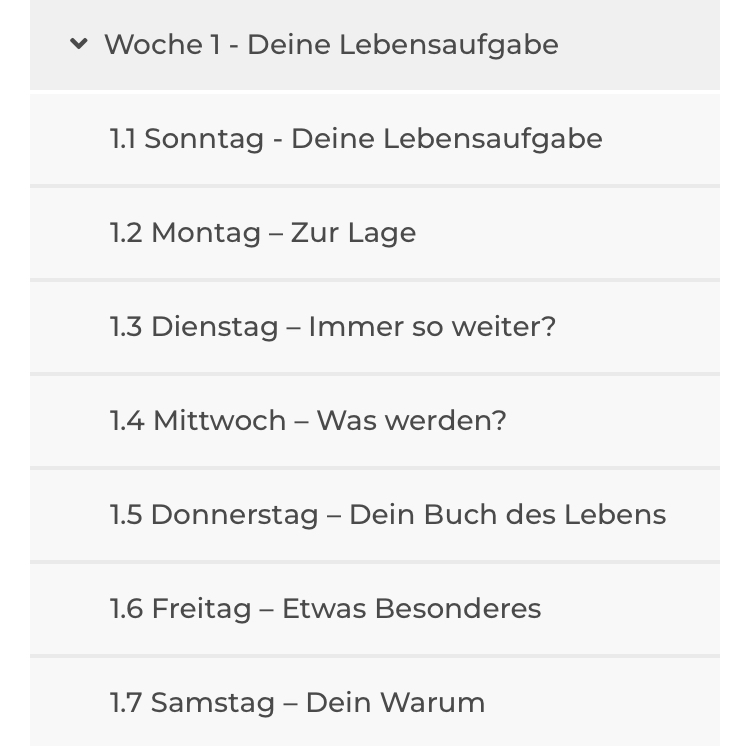Click the Woche 1 - Deine Lebensaufgabe heading
Viewport: 750px width, 746px height.
(x=331, y=44)
